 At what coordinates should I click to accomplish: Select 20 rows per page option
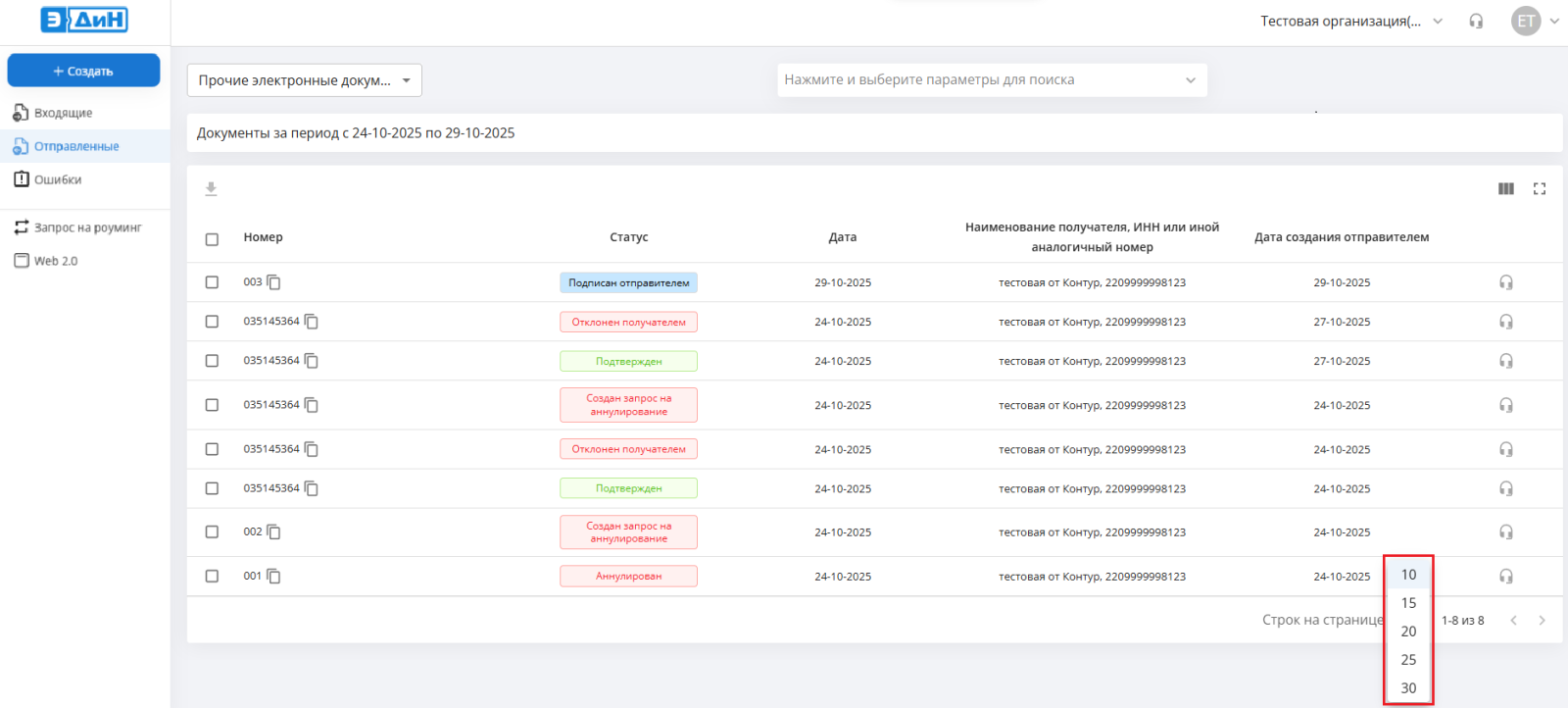click(1408, 632)
